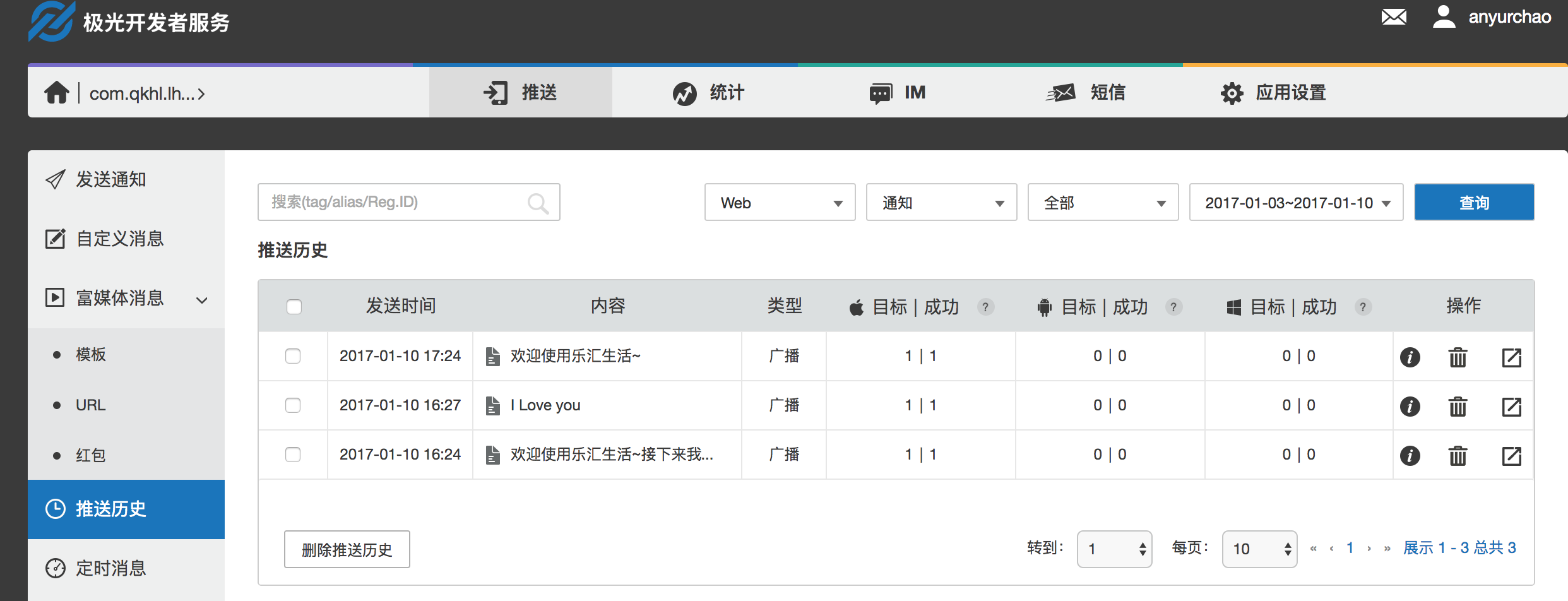Open the mail envelope messages icon
This screenshot has height=601, width=1568.
1394,17
